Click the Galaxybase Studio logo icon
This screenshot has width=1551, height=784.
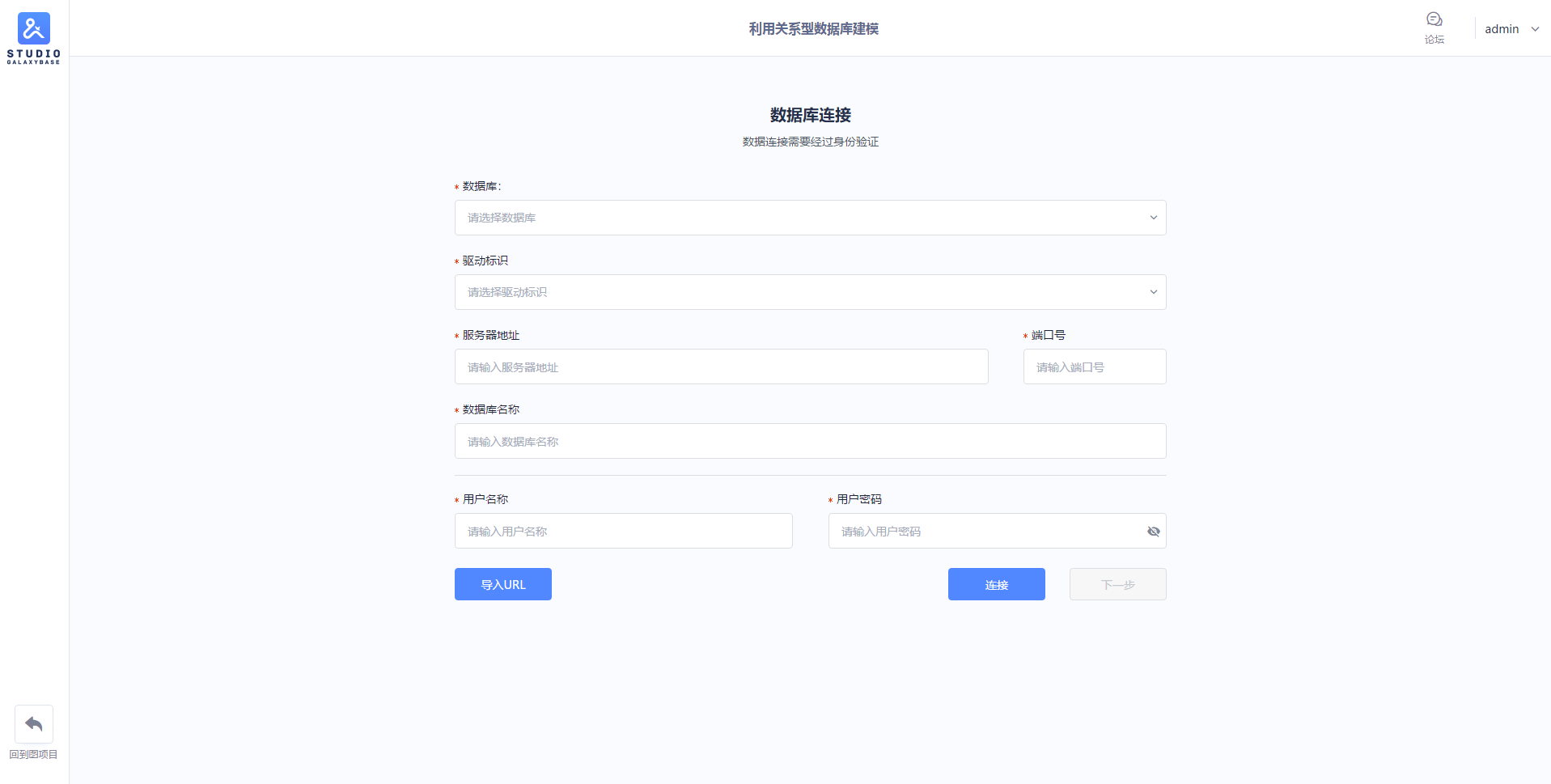point(32,28)
